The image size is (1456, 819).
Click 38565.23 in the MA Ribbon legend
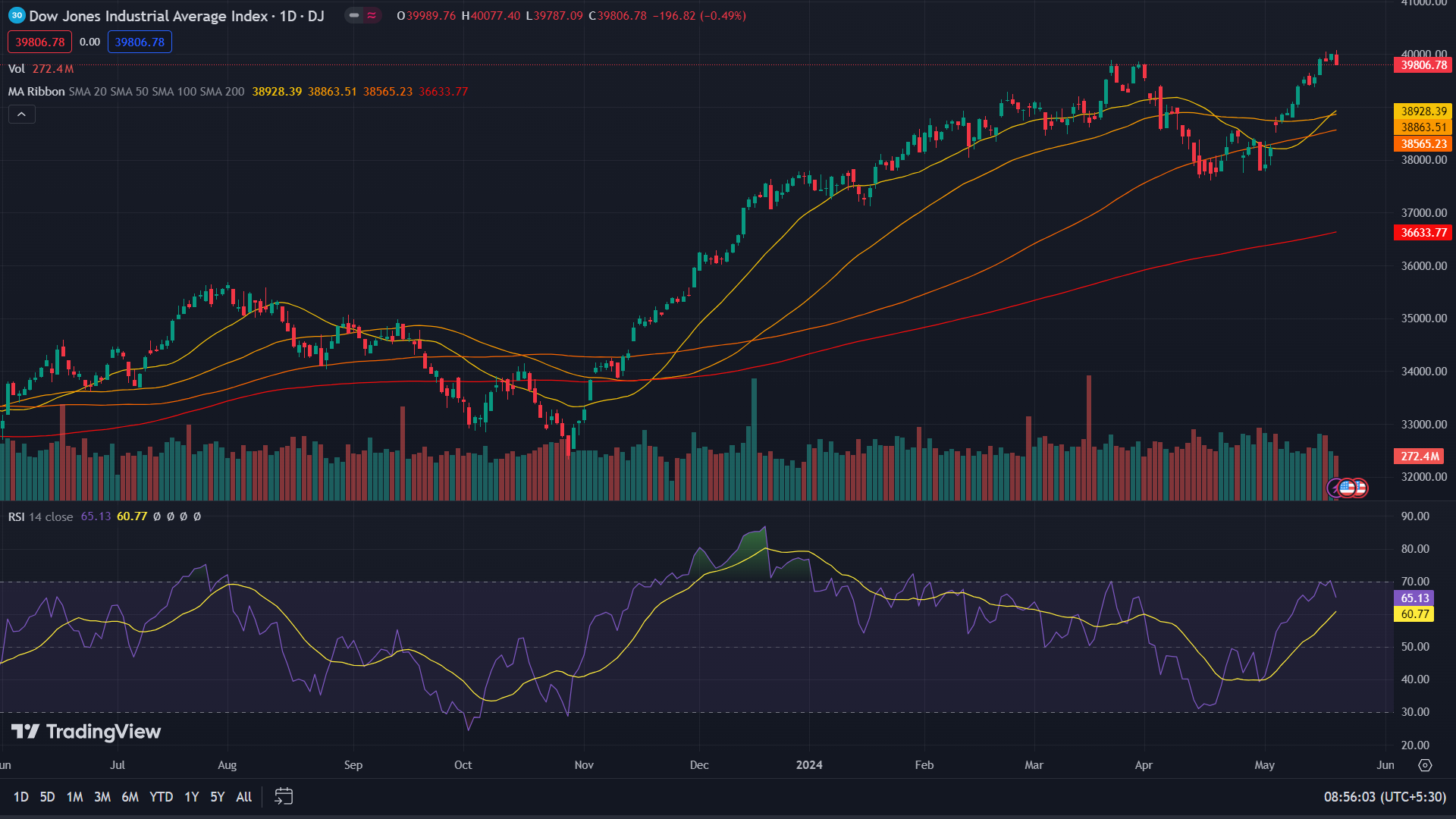coord(388,92)
